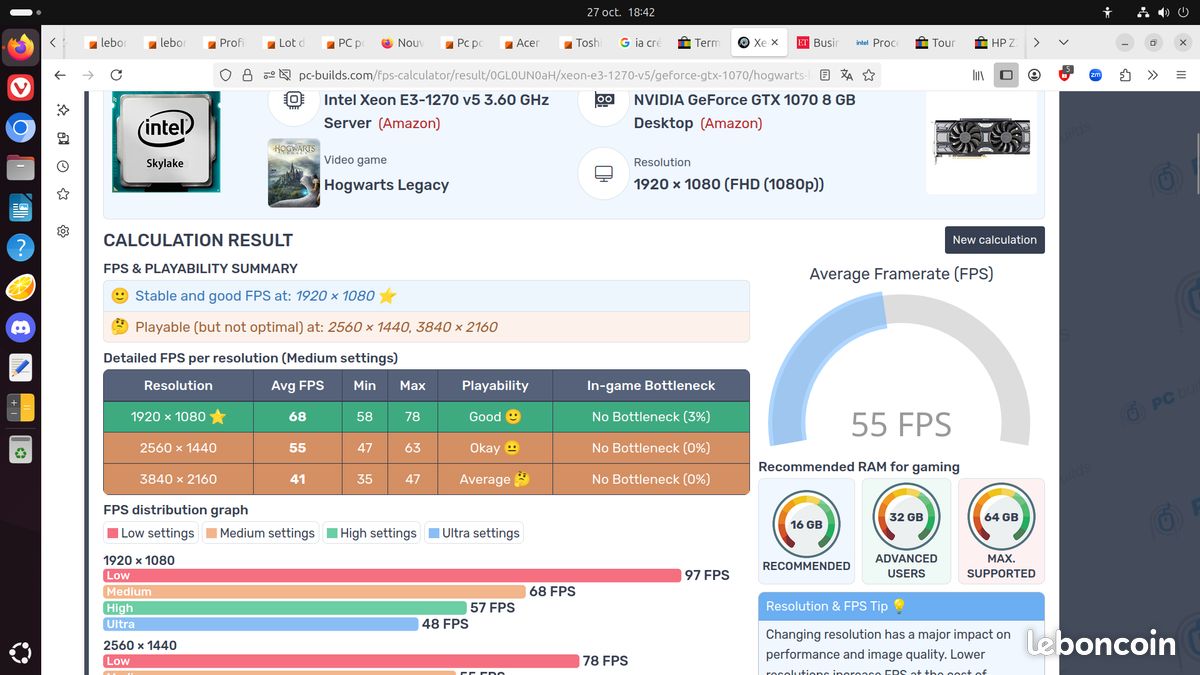Bookmark this page with the star icon
The image size is (1200, 675).
tap(869, 75)
